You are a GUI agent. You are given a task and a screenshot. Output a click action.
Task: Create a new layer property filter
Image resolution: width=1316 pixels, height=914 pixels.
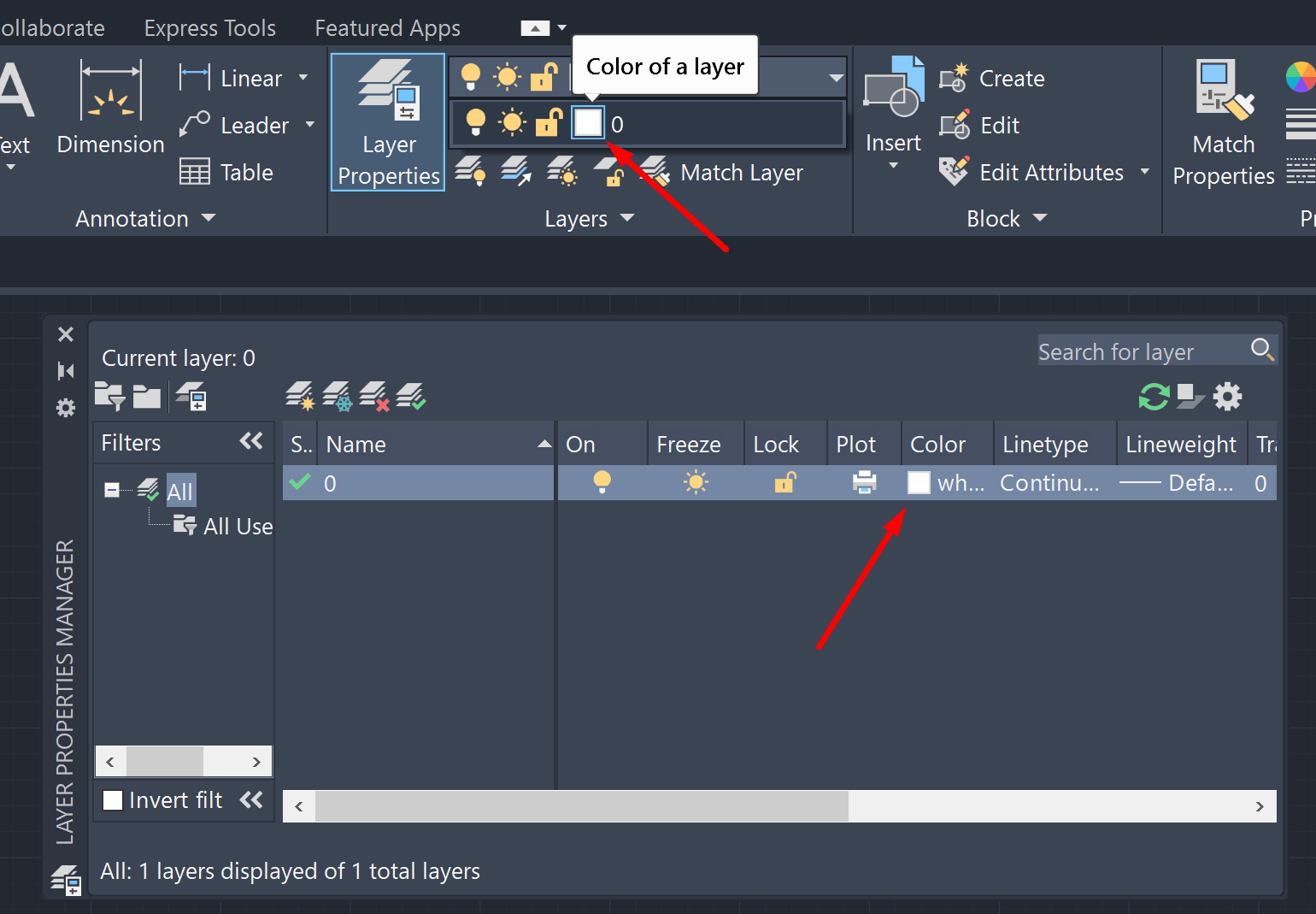[109, 396]
